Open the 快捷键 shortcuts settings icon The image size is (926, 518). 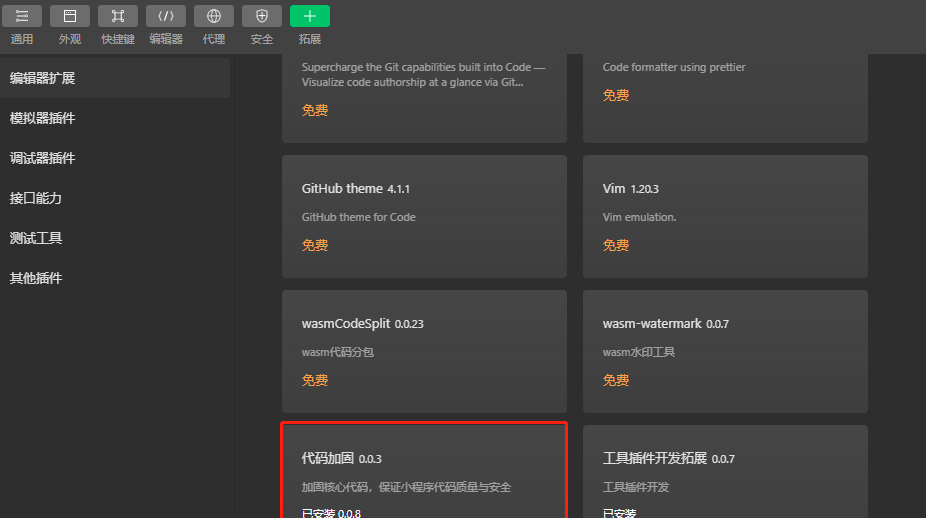click(118, 16)
